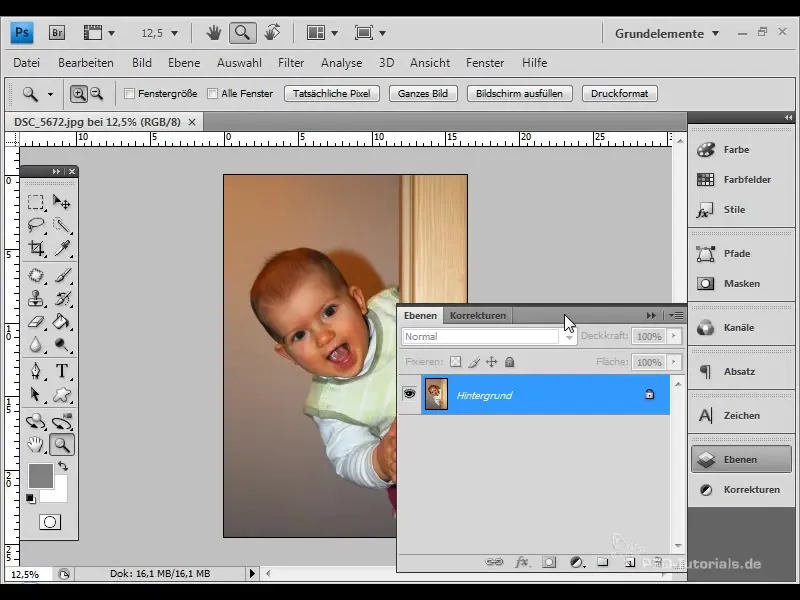The image size is (800, 600).
Task: Toggle lock transparent pixels in Fixieren
Action: coord(455,362)
